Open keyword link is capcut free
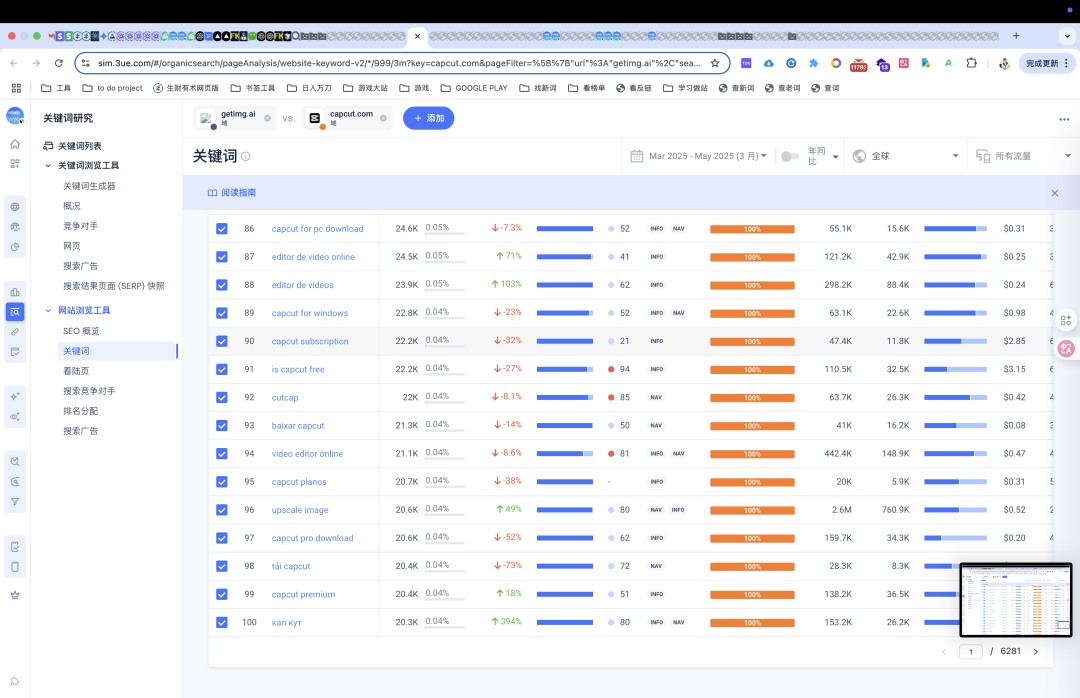Screen dimensions: 1080x698 click(x=298, y=369)
